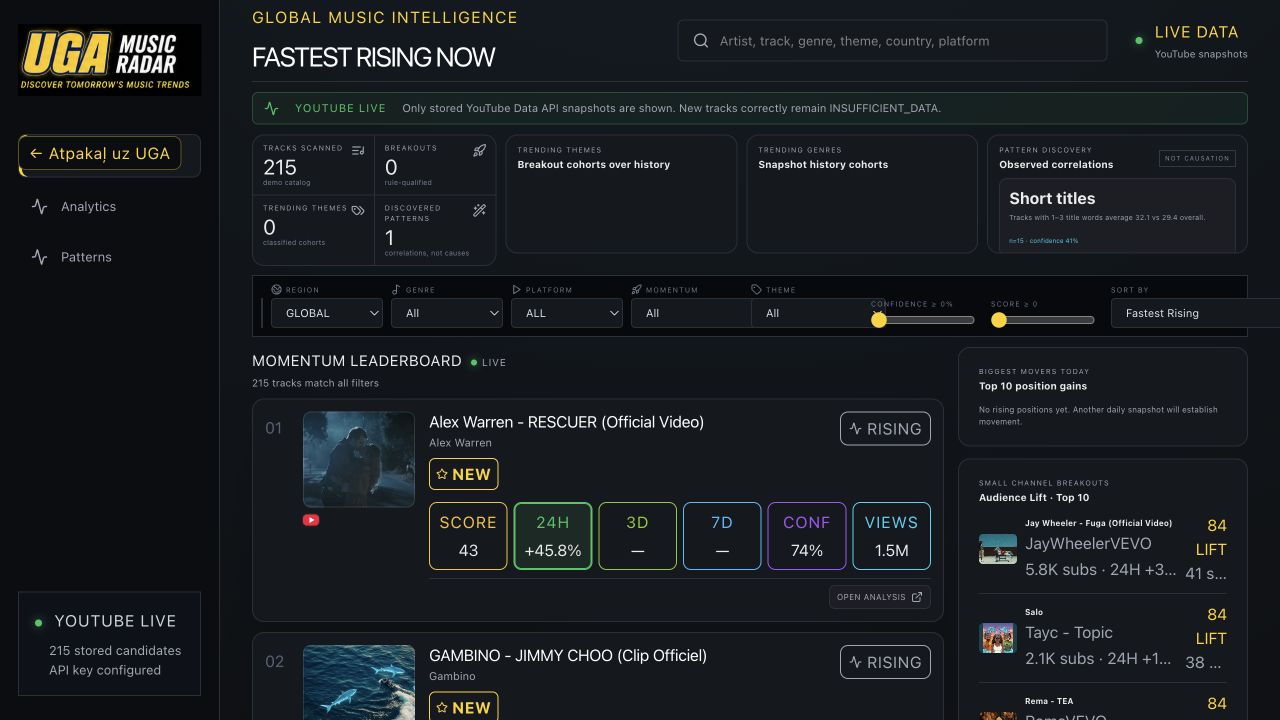Screen dimensions: 1280x720
Task: Click the UGA Music Radar logo
Action: 110,60
